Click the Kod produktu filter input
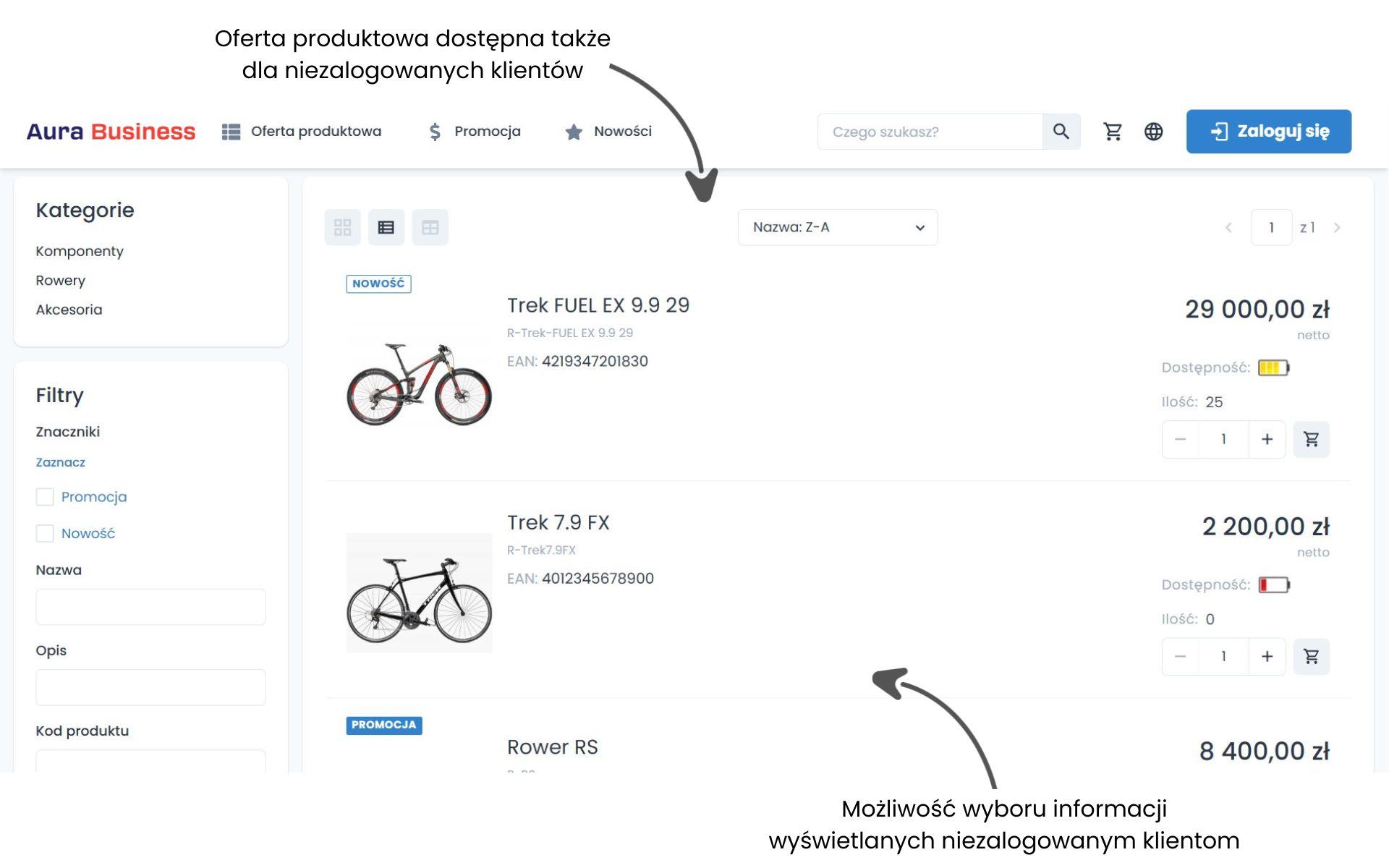The height and width of the screenshot is (868, 1389). [x=150, y=762]
